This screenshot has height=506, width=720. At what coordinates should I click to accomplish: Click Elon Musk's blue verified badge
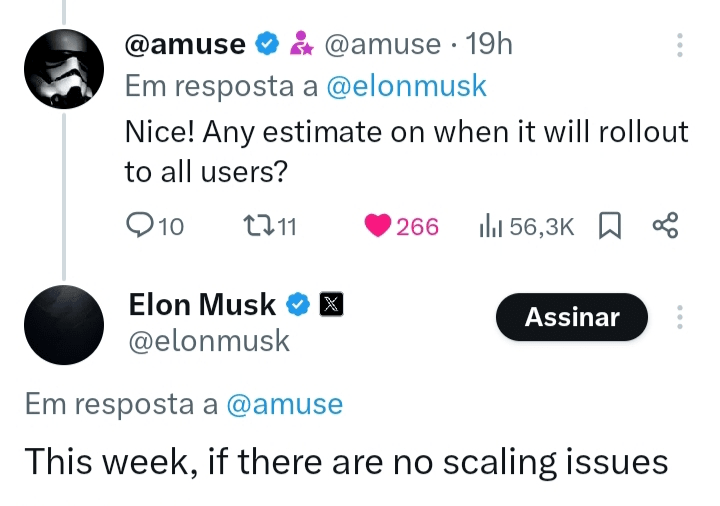pyautogui.click(x=299, y=304)
